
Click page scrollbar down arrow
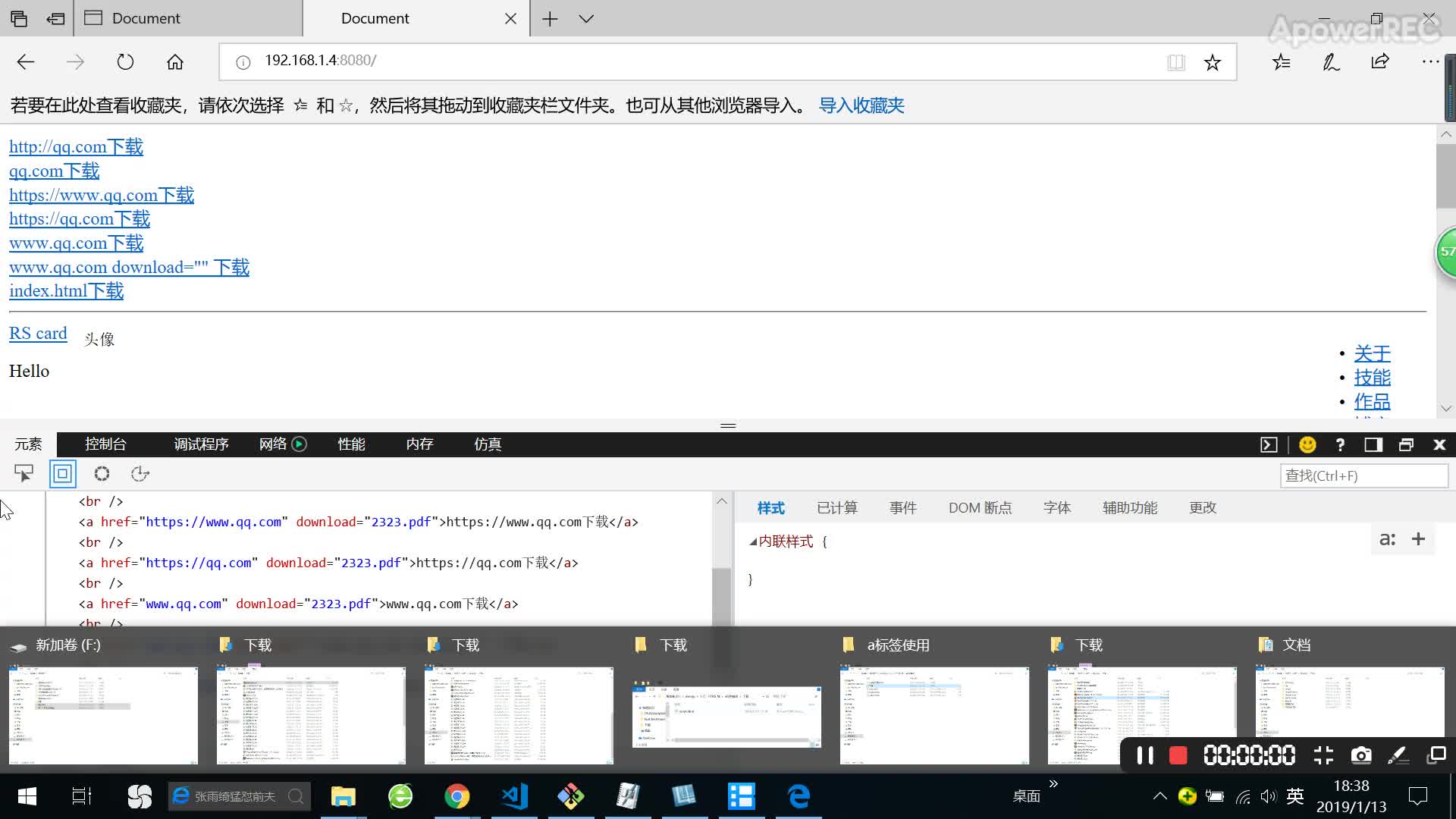coord(1446,408)
